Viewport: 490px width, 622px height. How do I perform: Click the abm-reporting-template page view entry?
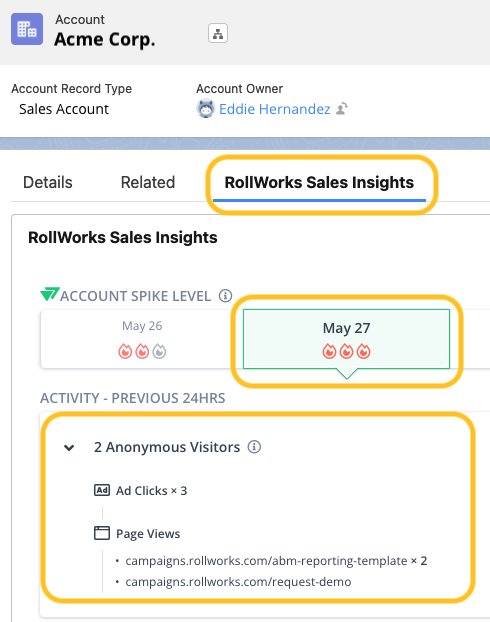tap(276, 561)
